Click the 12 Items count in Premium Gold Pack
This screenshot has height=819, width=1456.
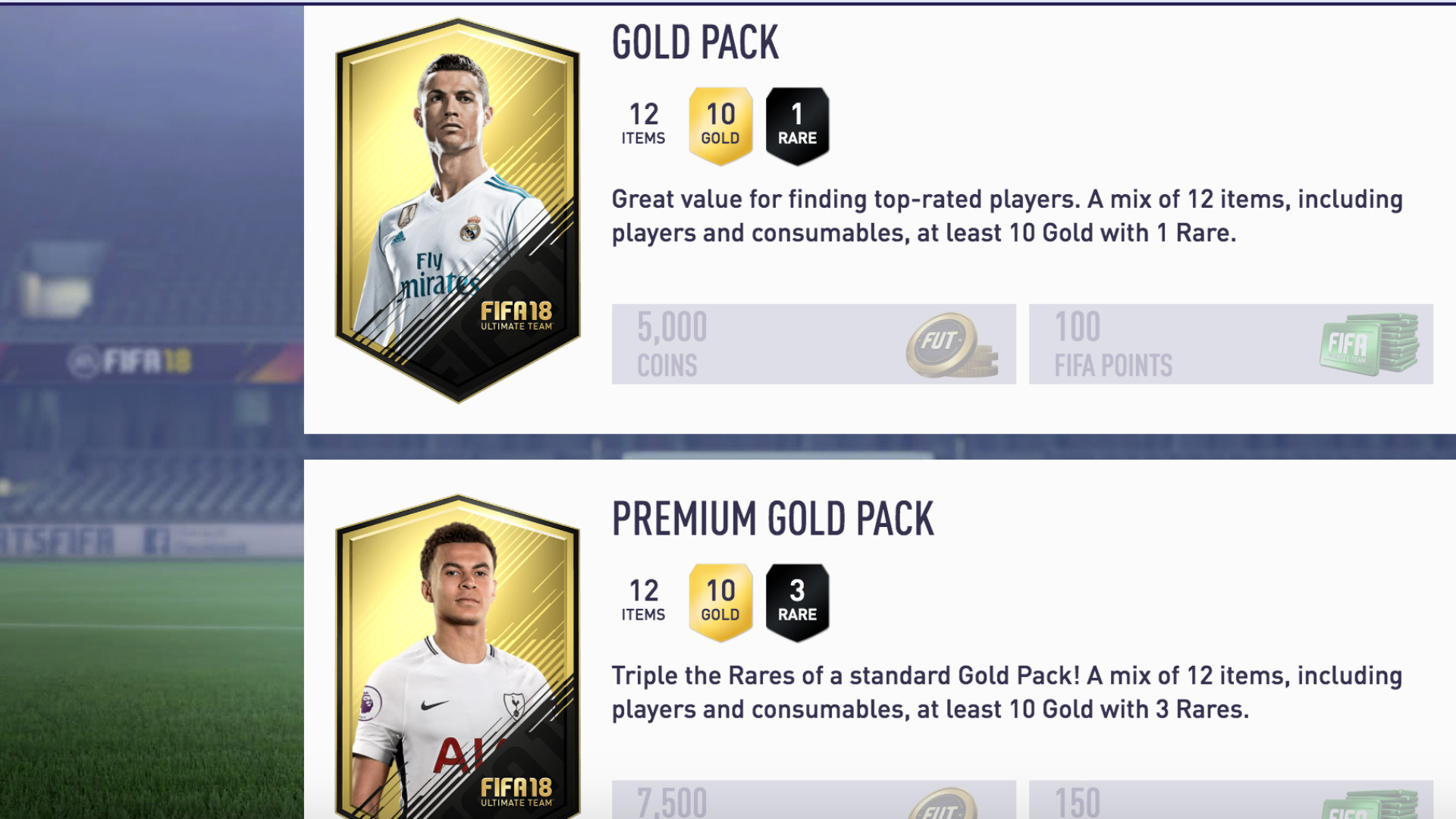click(643, 600)
